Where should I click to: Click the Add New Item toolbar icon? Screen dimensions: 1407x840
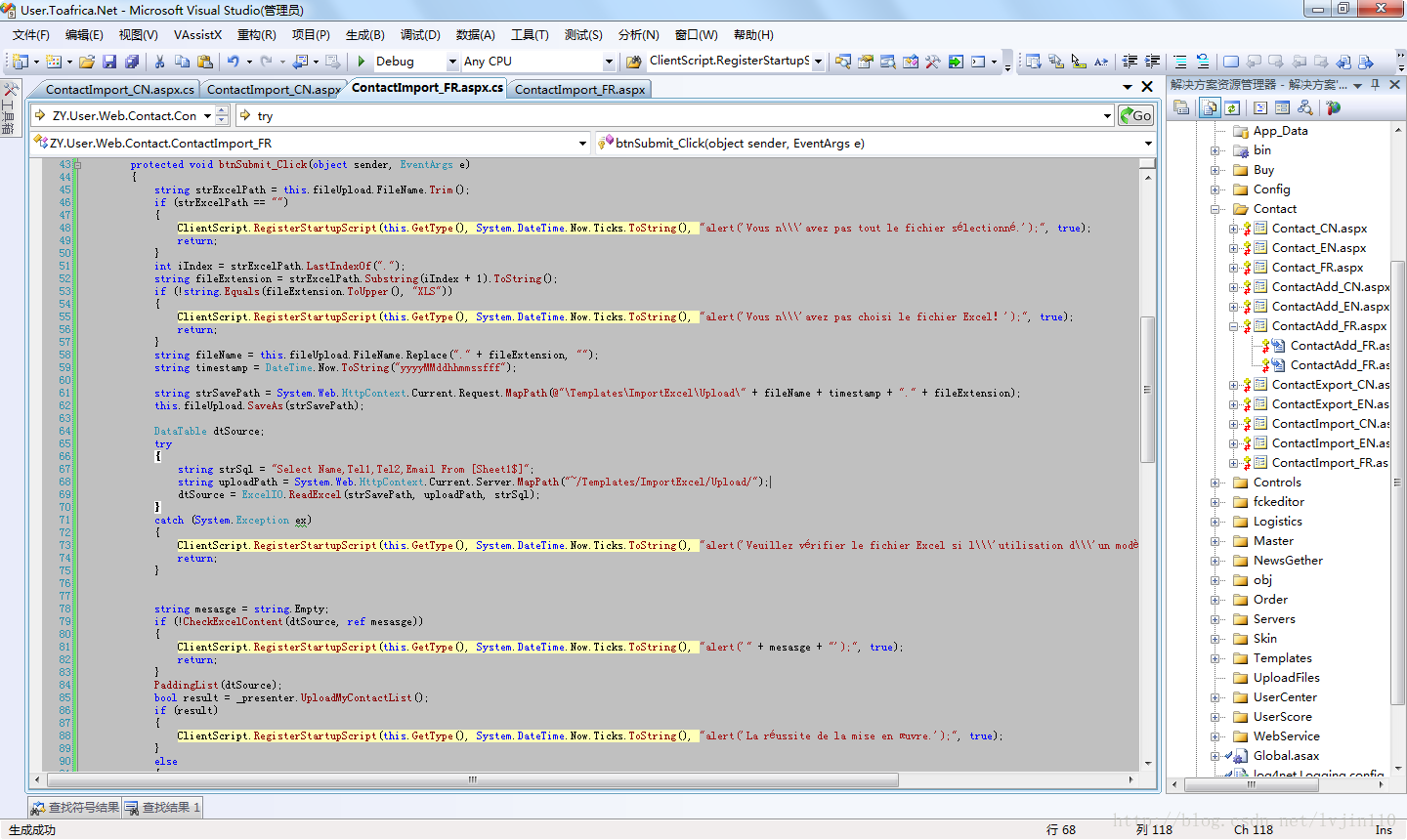click(54, 62)
